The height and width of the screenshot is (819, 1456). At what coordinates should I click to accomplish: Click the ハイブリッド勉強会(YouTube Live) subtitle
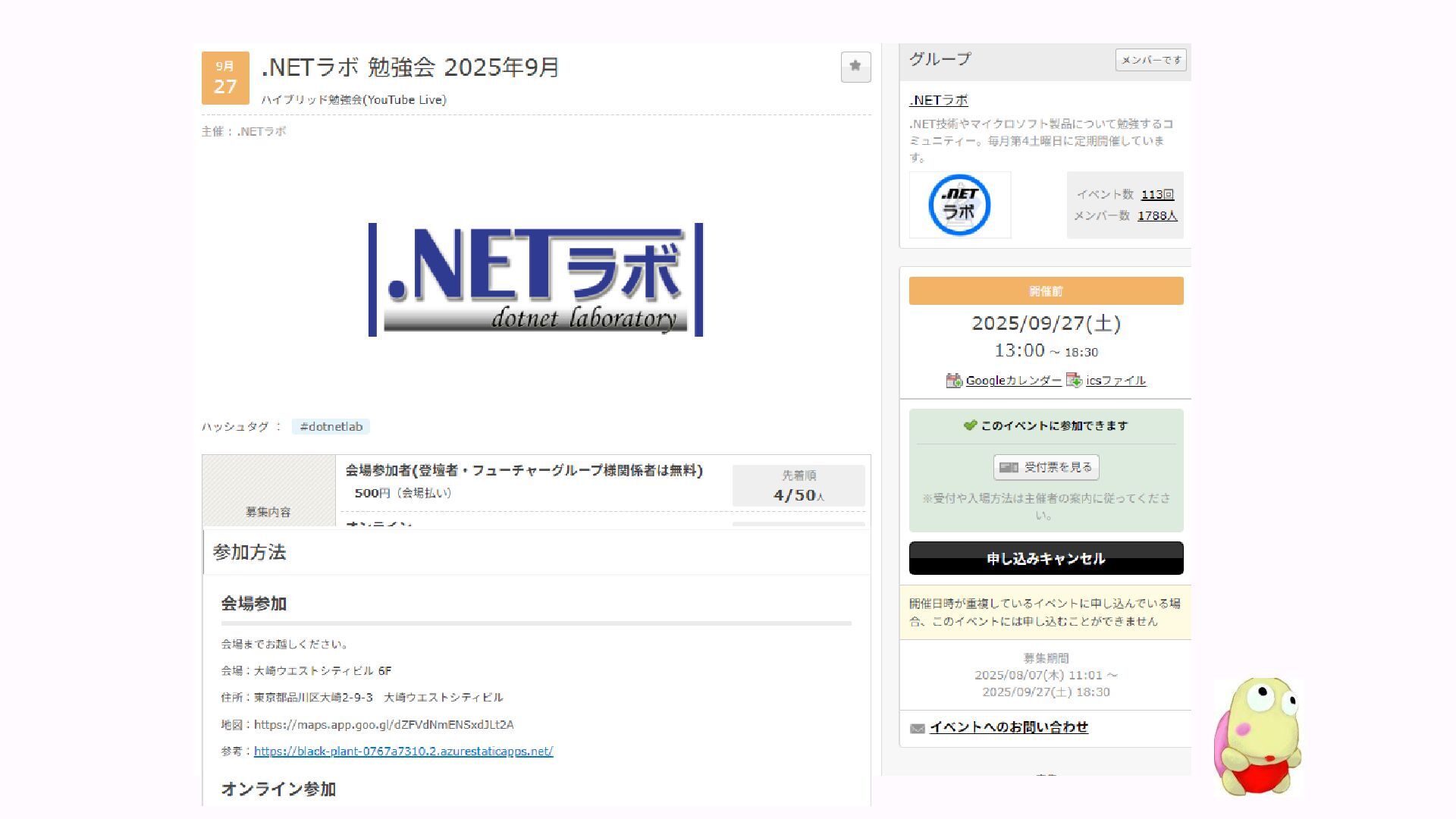tap(353, 100)
